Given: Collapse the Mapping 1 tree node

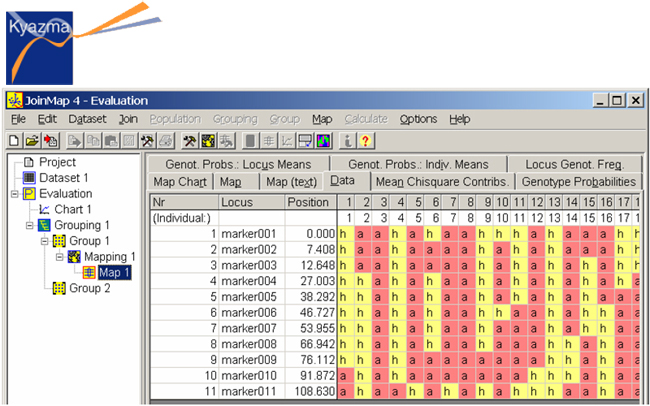Looking at the screenshot, I should [60, 257].
